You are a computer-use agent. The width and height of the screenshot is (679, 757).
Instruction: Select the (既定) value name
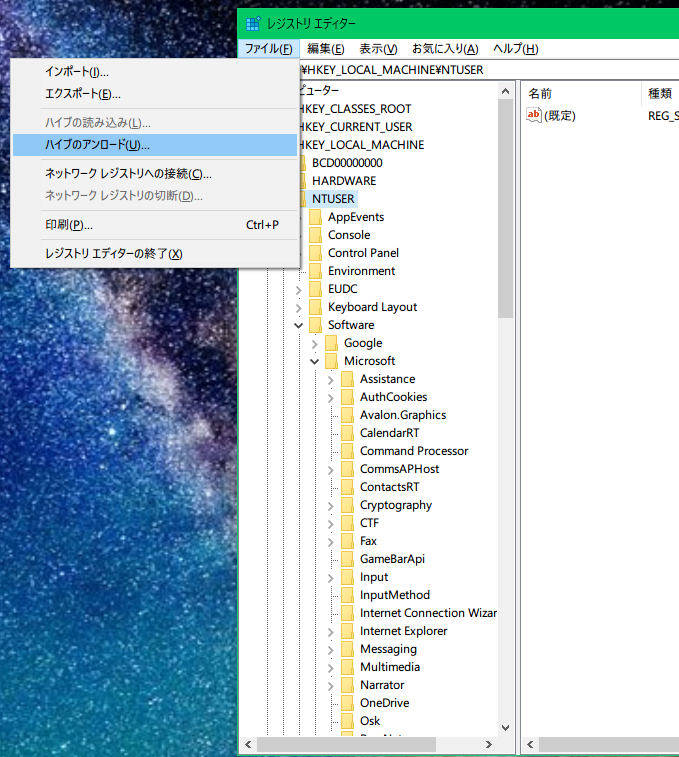click(x=560, y=116)
